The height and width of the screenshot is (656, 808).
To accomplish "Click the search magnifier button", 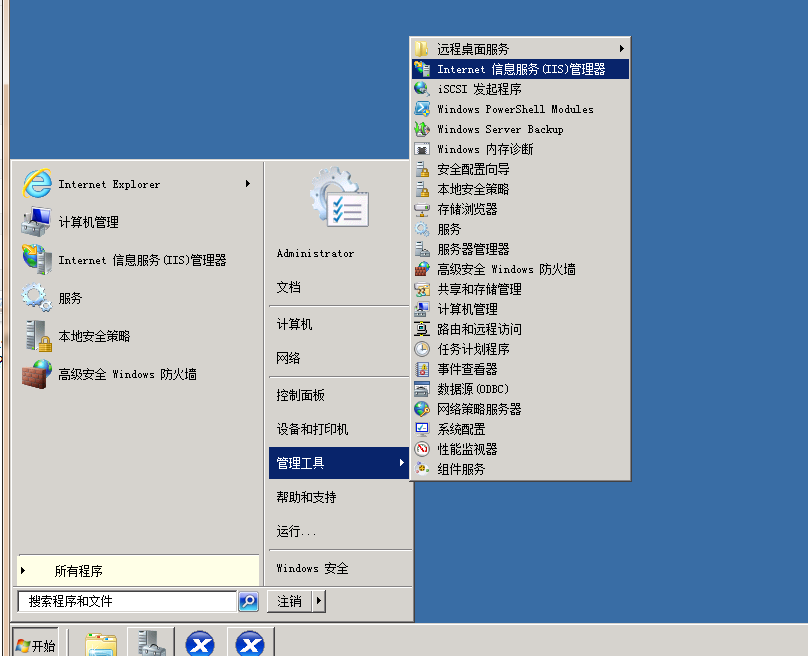I will (248, 601).
